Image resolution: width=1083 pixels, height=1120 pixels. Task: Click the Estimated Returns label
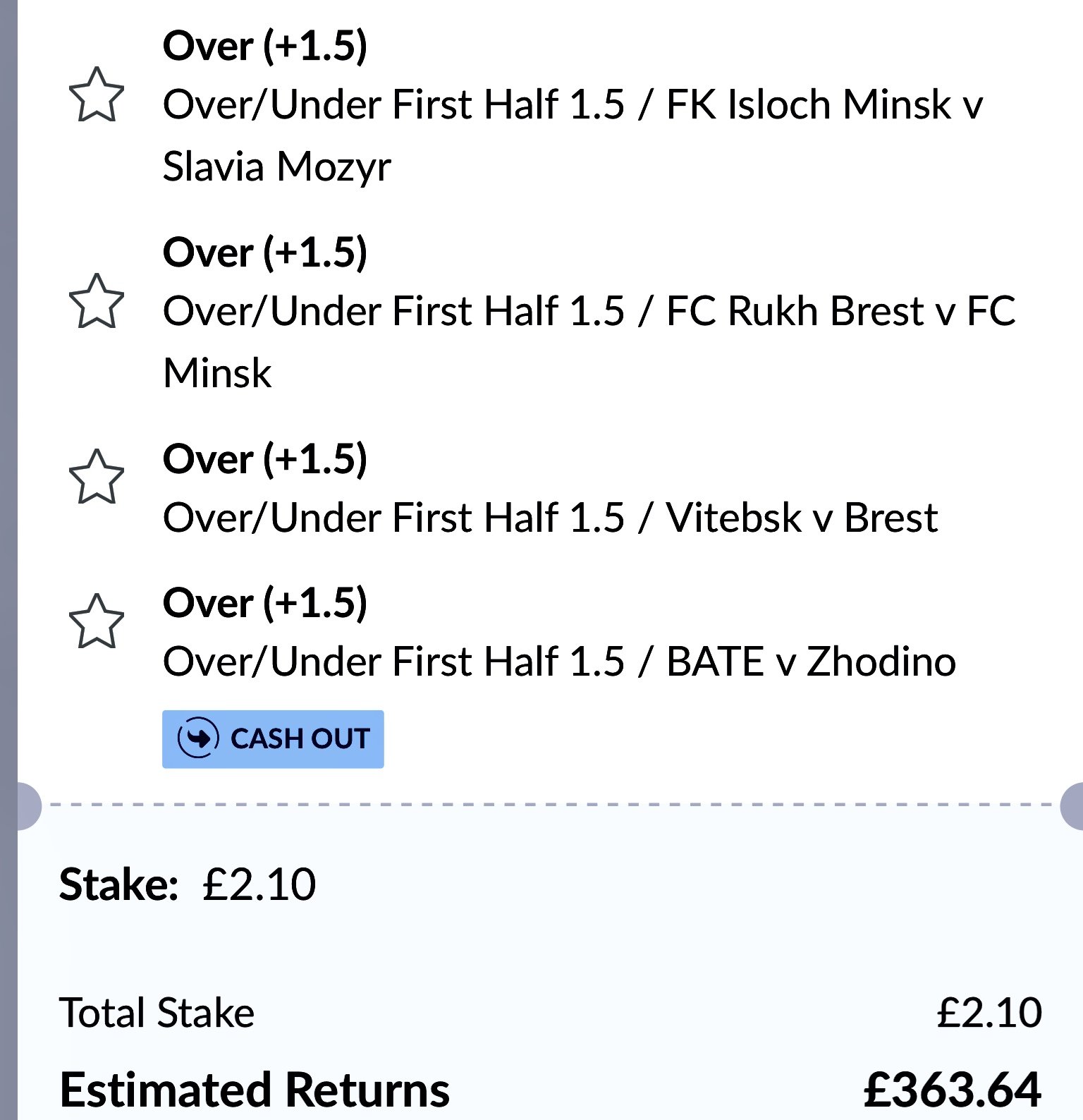[255, 1090]
